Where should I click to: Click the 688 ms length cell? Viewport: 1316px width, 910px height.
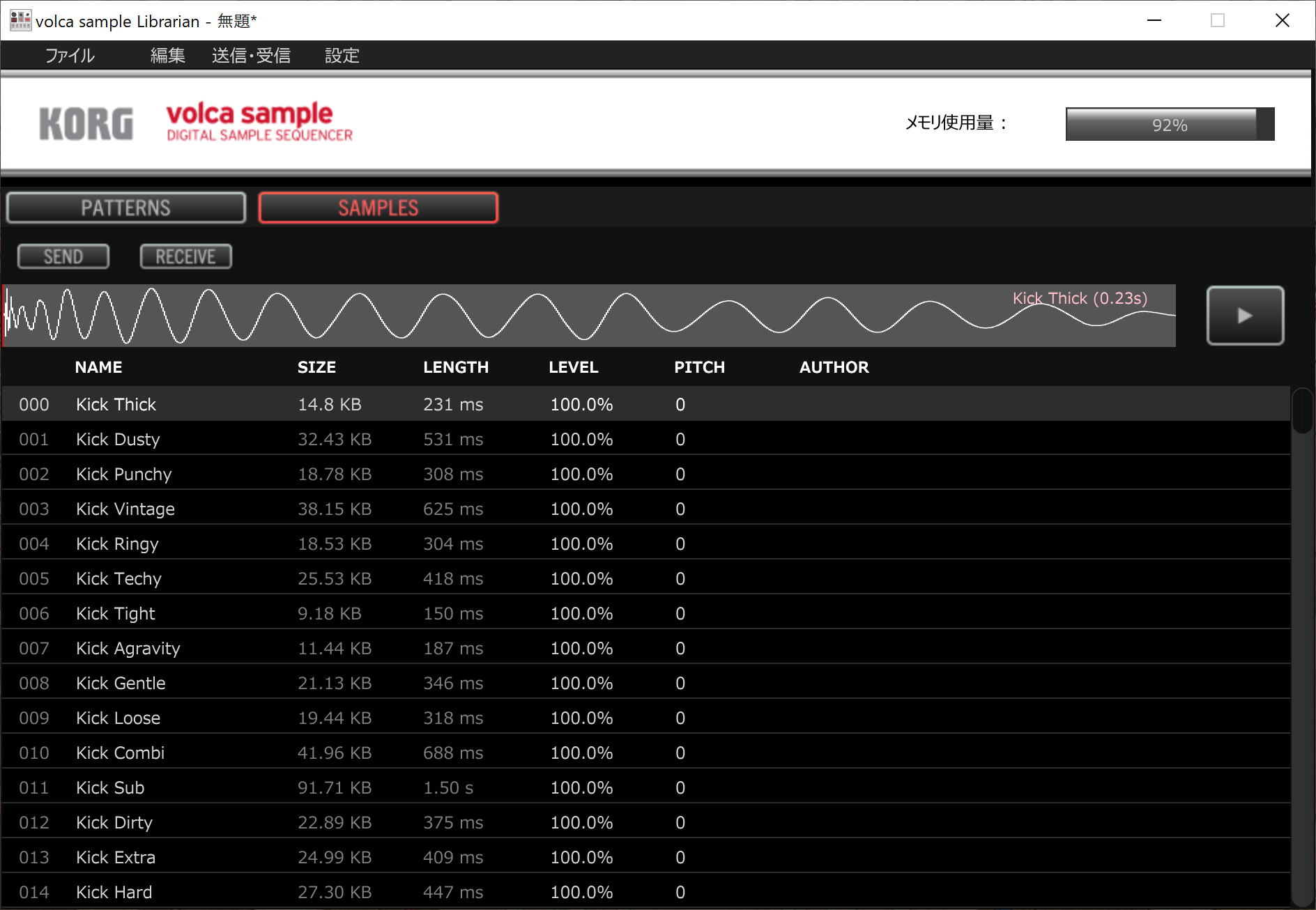[x=453, y=753]
